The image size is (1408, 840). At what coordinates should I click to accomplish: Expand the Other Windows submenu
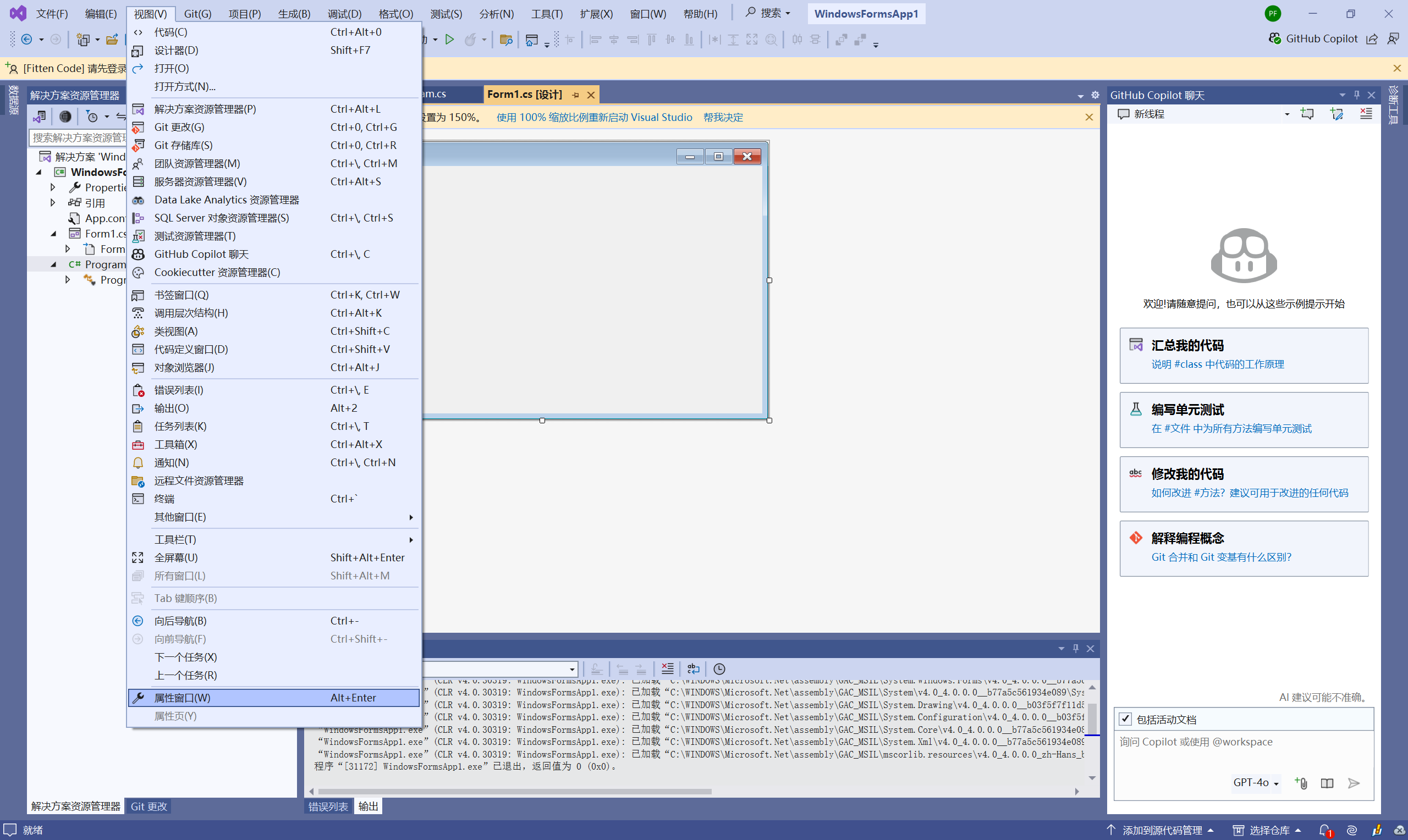pyautogui.click(x=273, y=517)
